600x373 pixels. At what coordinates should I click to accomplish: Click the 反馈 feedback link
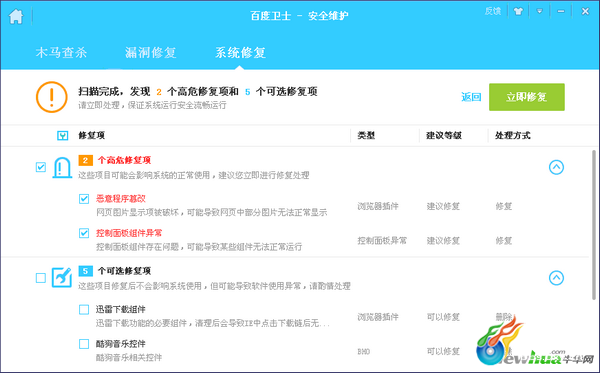(493, 11)
